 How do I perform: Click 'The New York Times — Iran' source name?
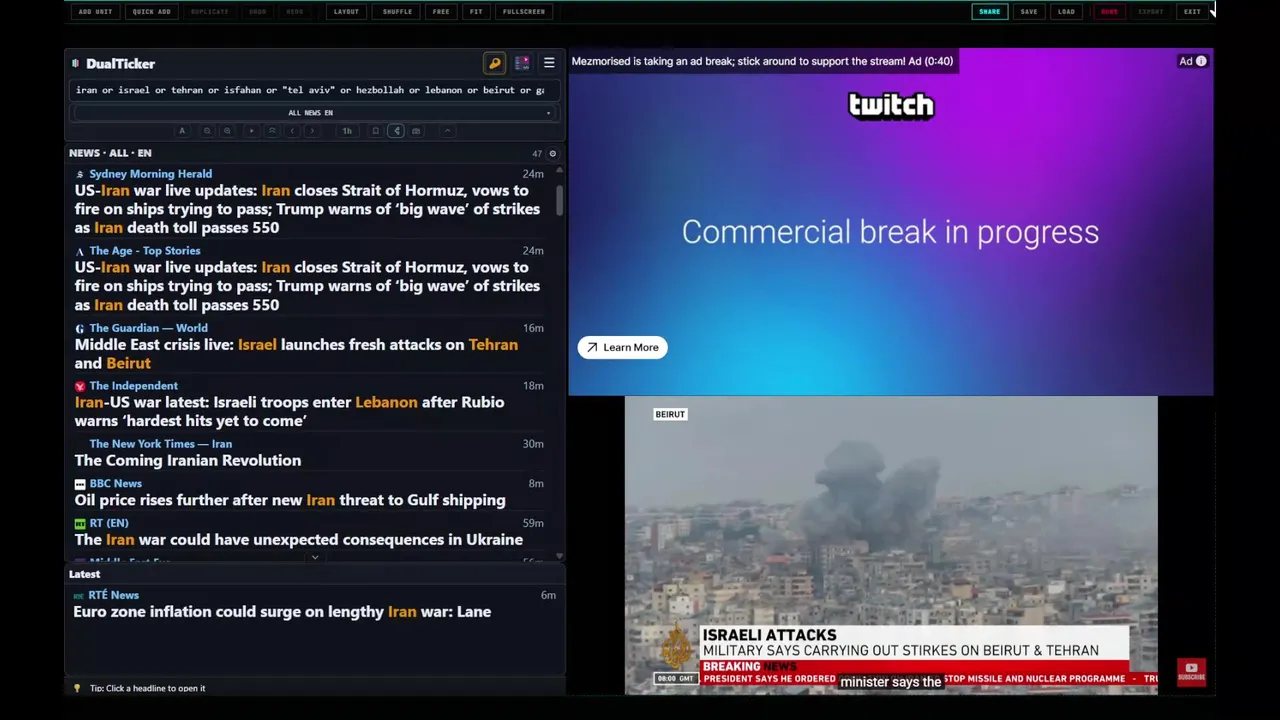(x=160, y=444)
